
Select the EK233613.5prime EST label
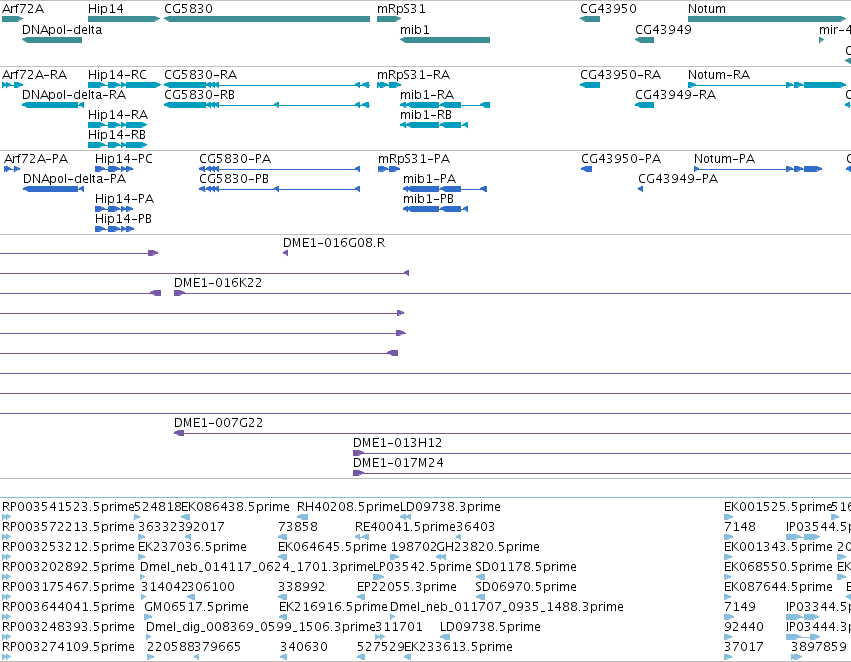[x=458, y=648]
